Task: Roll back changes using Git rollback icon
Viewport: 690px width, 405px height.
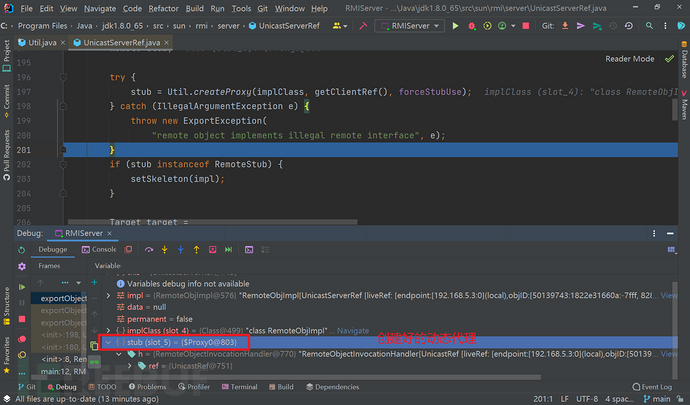Action: point(629,26)
